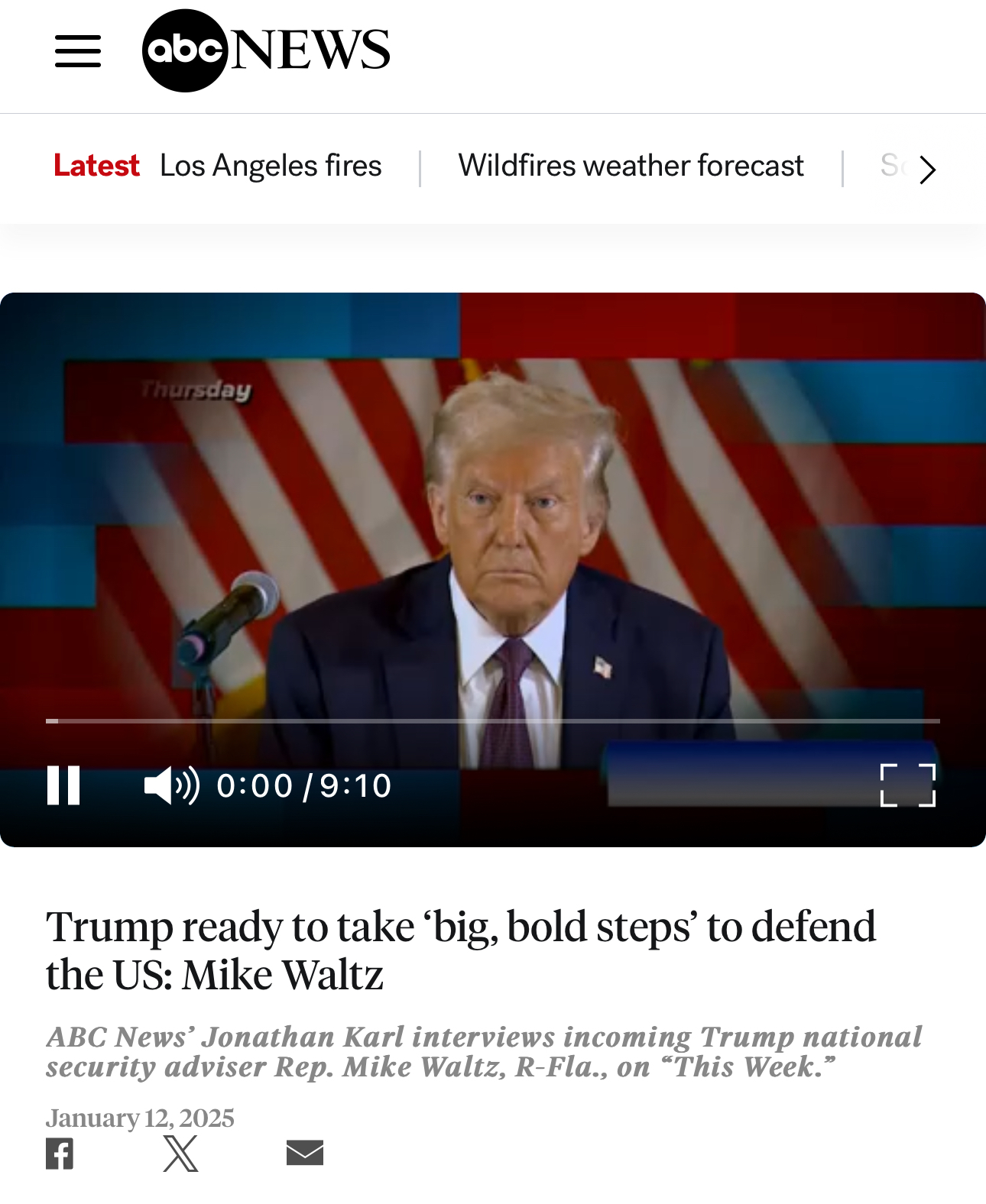This screenshot has height=1204, width=986.
Task: Open the partially hidden topic after Wildfires forecast
Action: 894,166
